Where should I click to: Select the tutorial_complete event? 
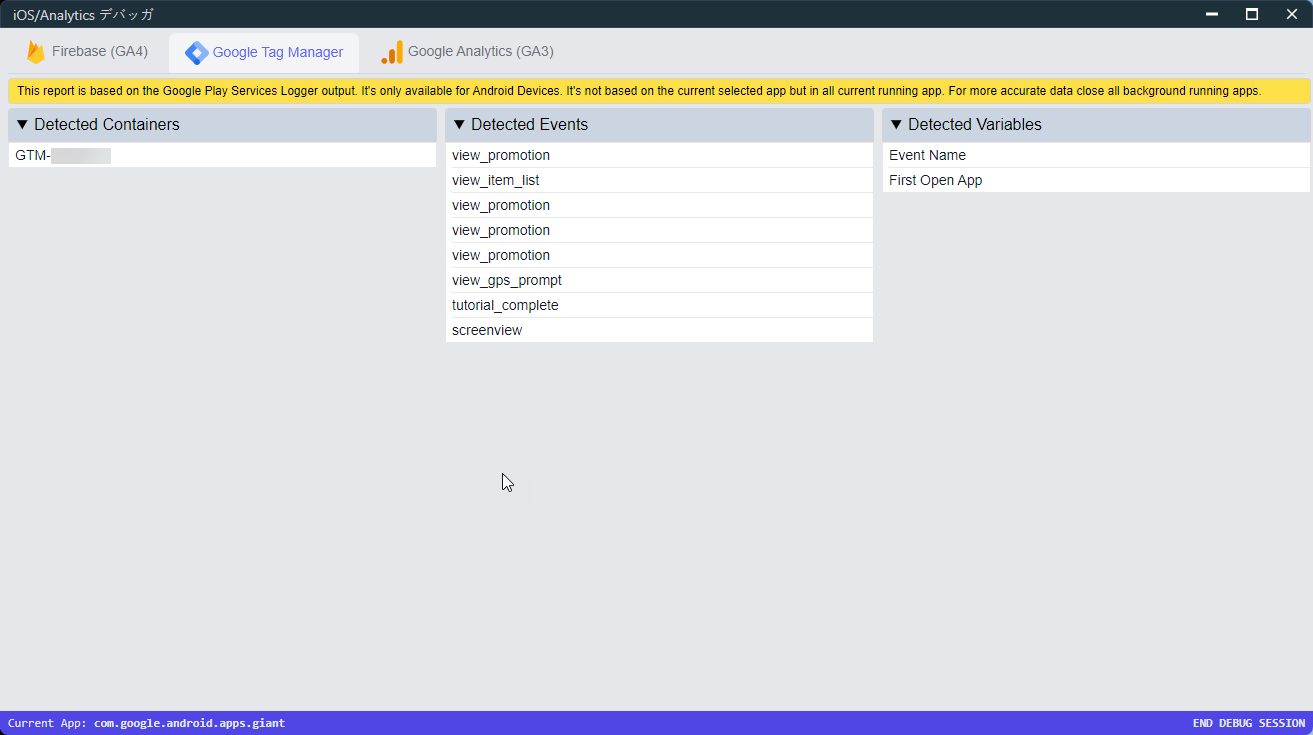[x=505, y=305]
